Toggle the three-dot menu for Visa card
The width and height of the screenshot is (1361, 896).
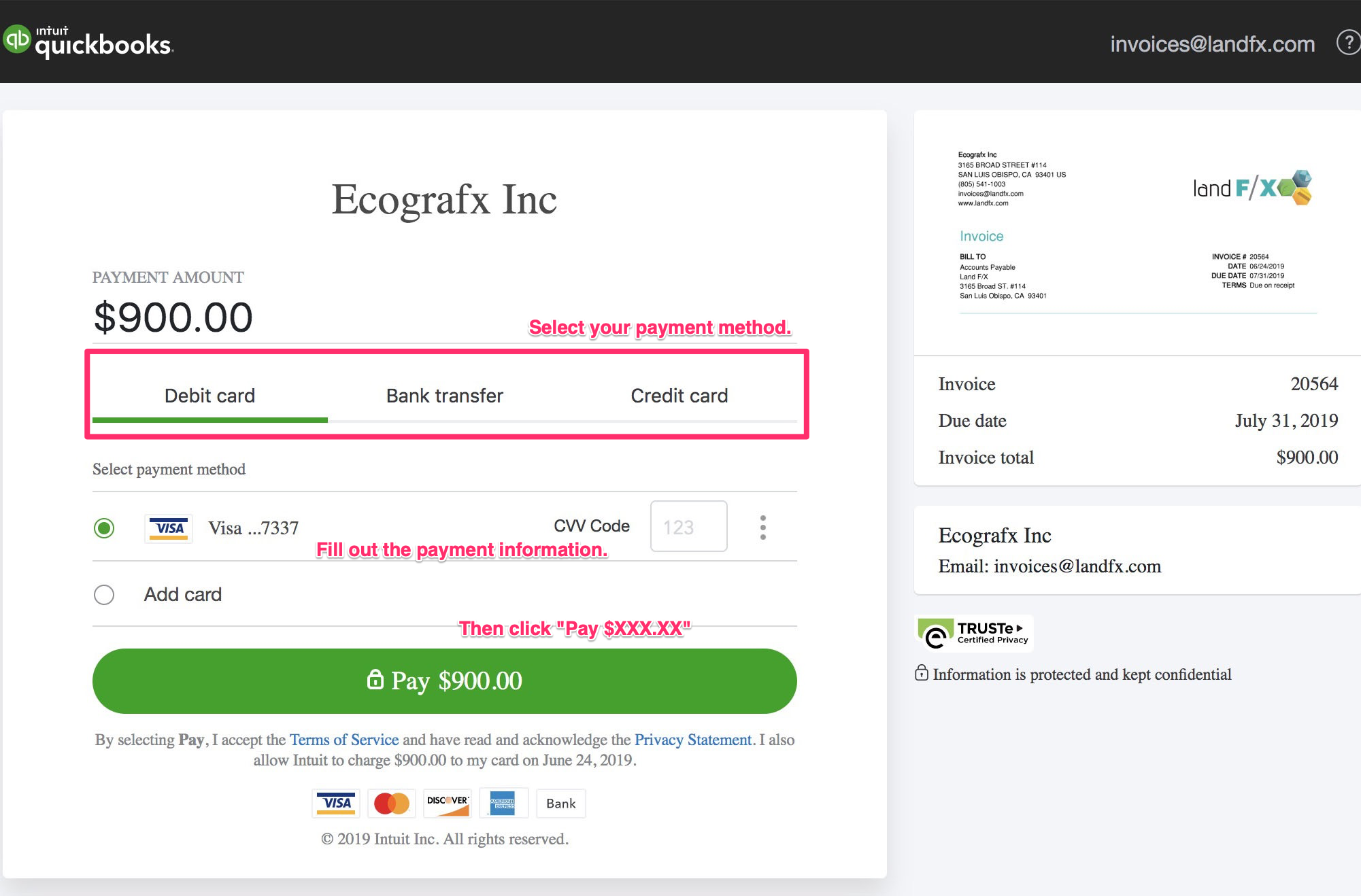pyautogui.click(x=762, y=527)
